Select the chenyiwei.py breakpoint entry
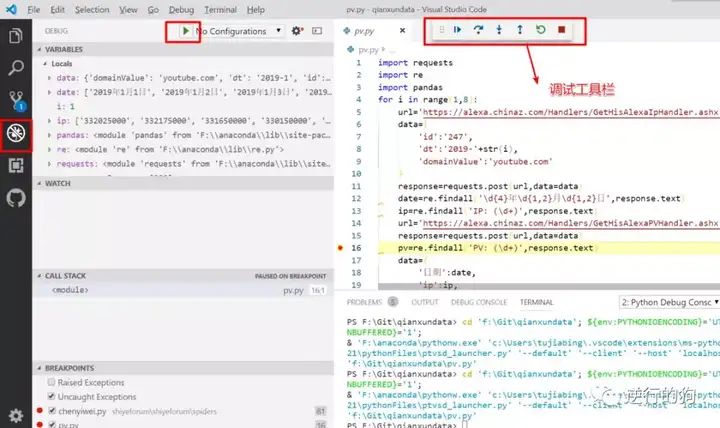The image size is (720, 428). coord(184,411)
